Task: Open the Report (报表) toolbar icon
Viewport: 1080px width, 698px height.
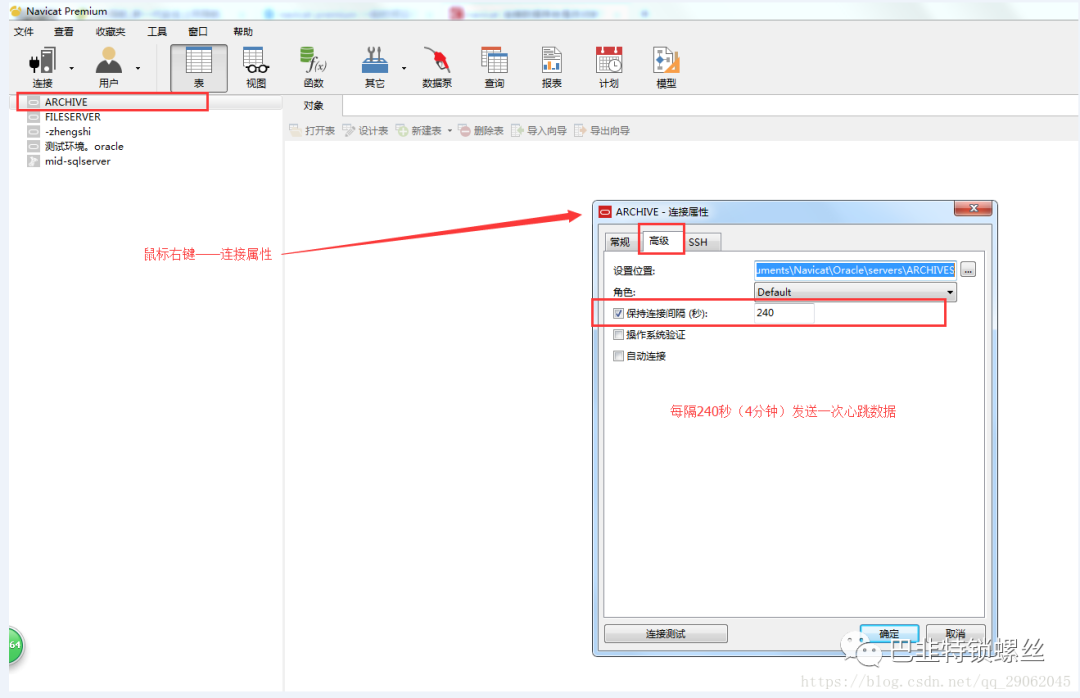Action: (x=551, y=68)
